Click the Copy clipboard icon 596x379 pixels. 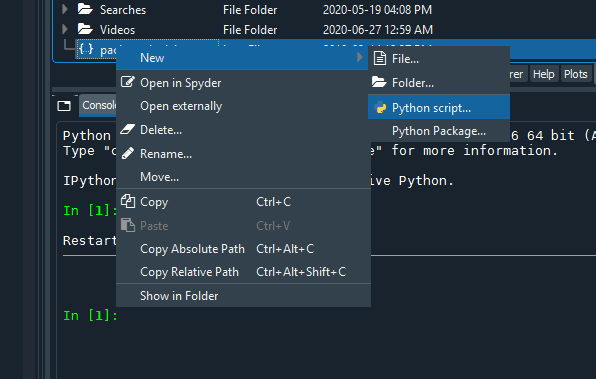point(128,201)
